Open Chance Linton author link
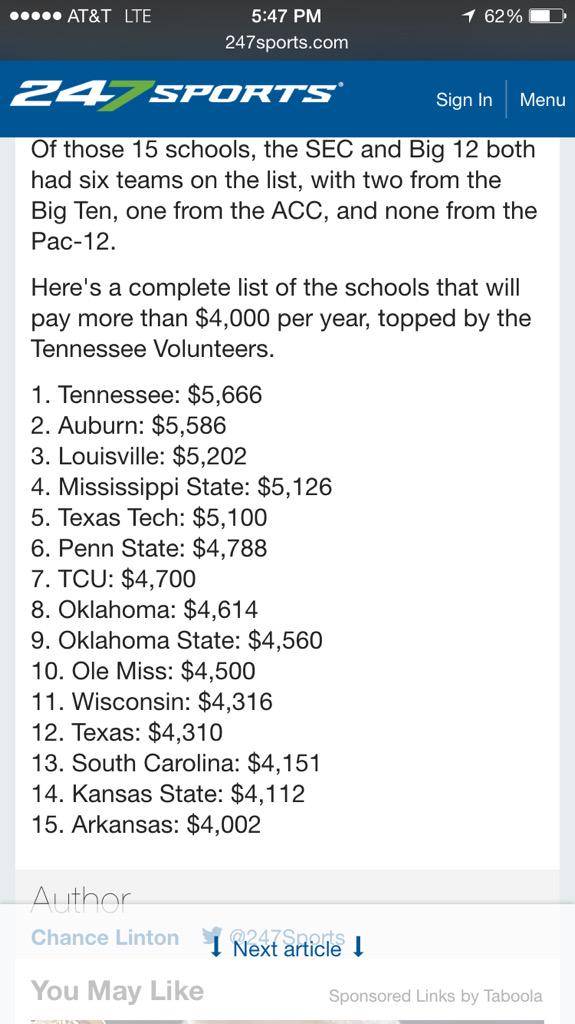Screen dimensions: 575x1024 coord(105,937)
